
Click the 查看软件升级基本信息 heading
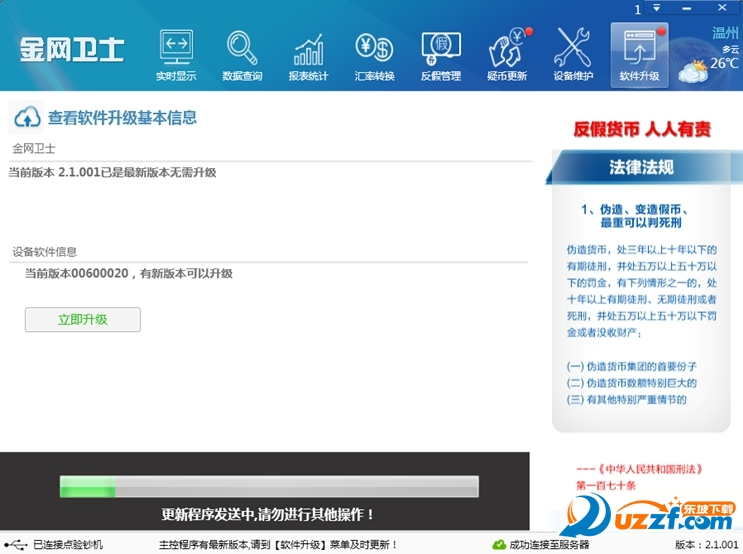[x=122, y=118]
